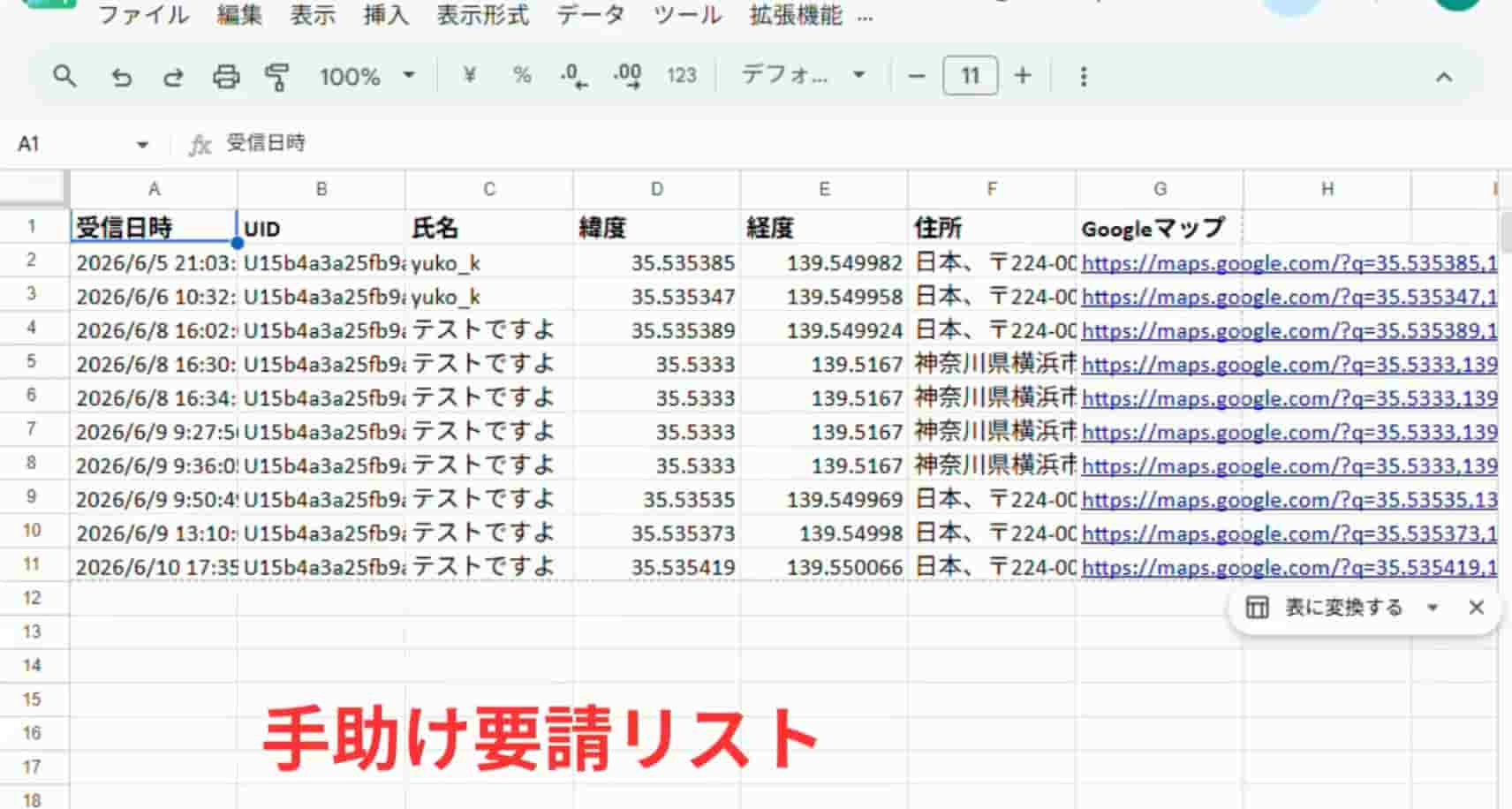Image resolution: width=1512 pixels, height=809 pixels.
Task: Open maps link with q=35.535389 in row 4
Action: (1289, 330)
